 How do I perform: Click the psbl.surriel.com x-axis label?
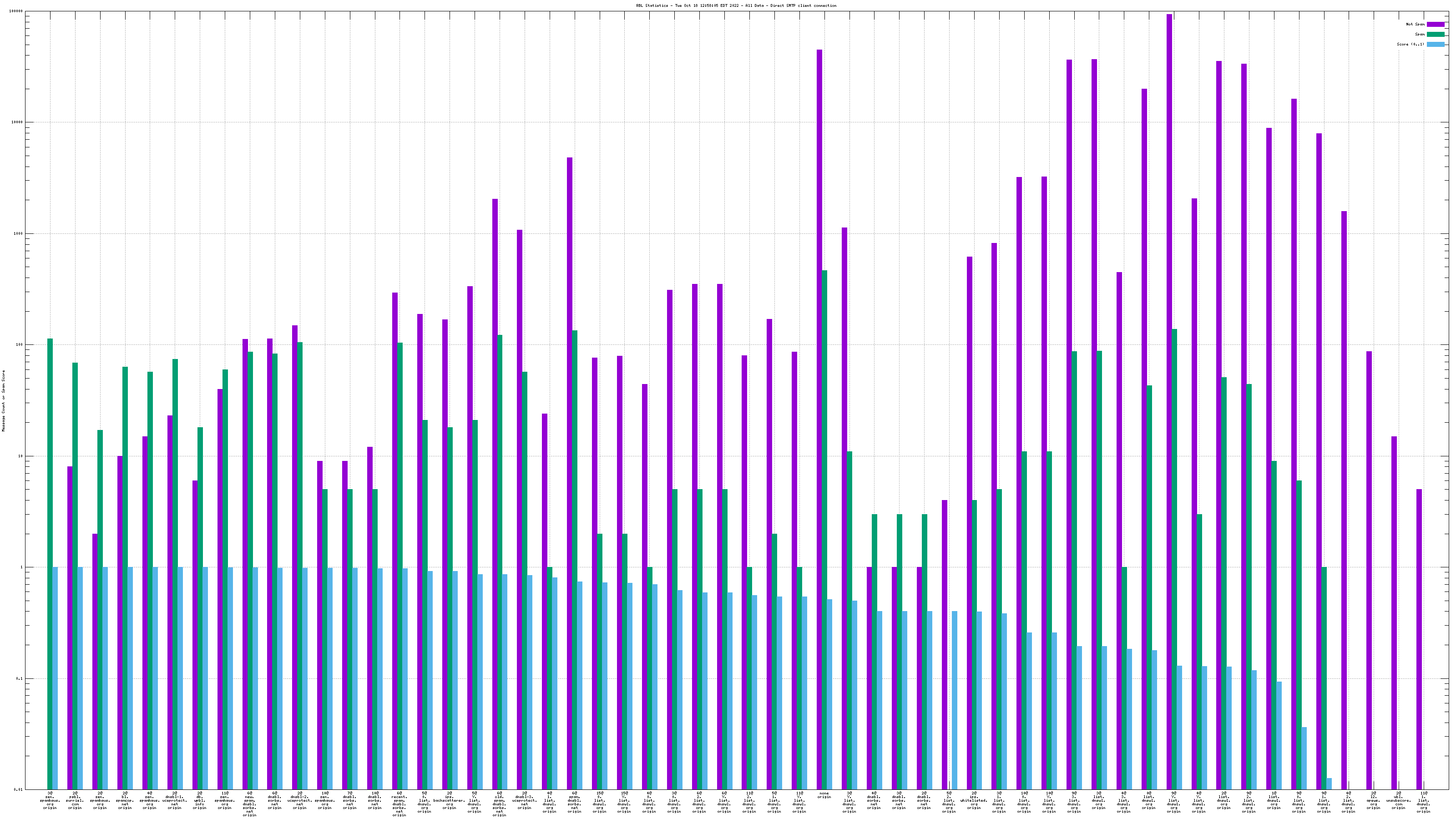coord(75,800)
